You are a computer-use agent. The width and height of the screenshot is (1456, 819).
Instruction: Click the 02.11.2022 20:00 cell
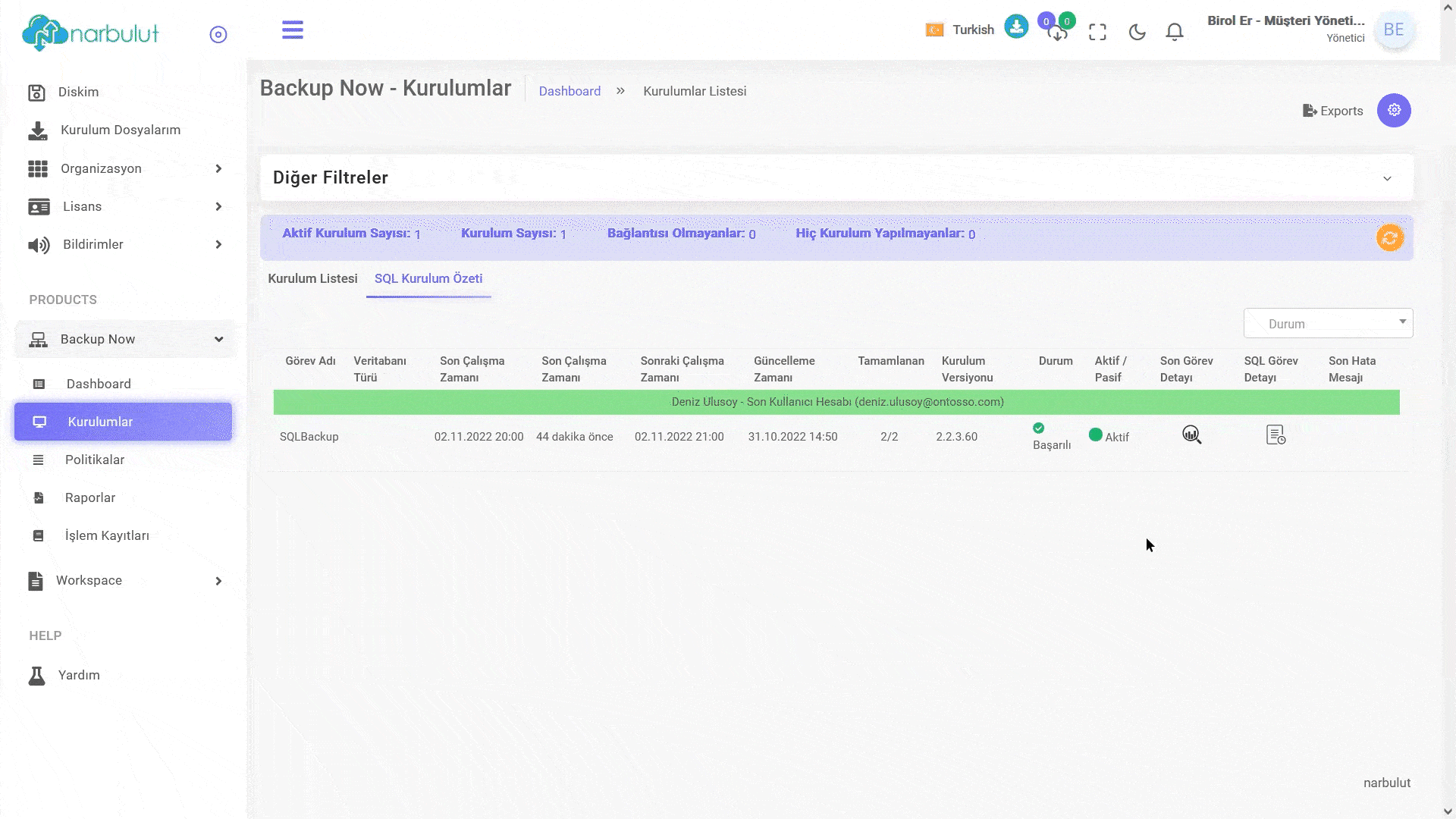point(479,437)
